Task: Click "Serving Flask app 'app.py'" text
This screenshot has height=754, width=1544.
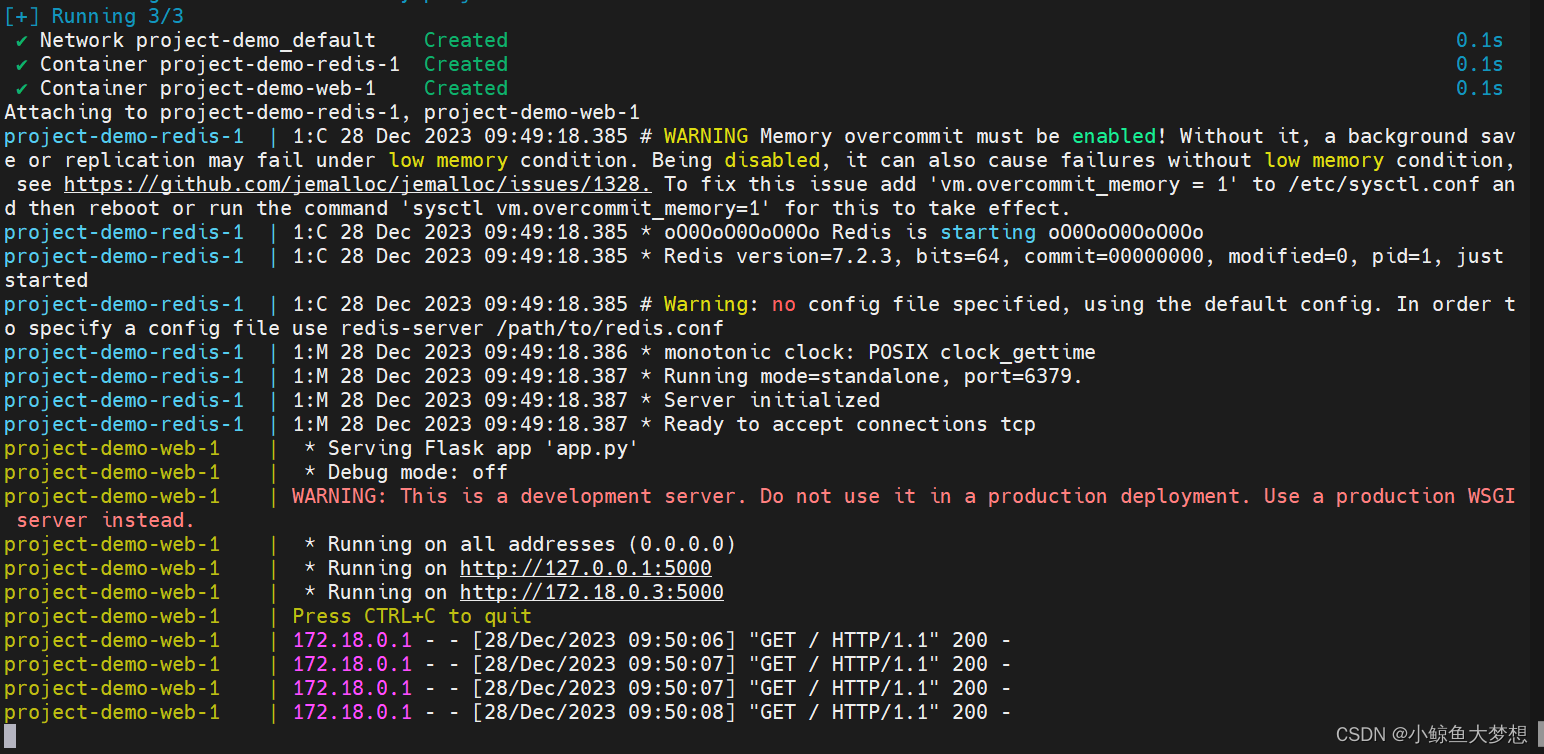Action: pos(483,448)
